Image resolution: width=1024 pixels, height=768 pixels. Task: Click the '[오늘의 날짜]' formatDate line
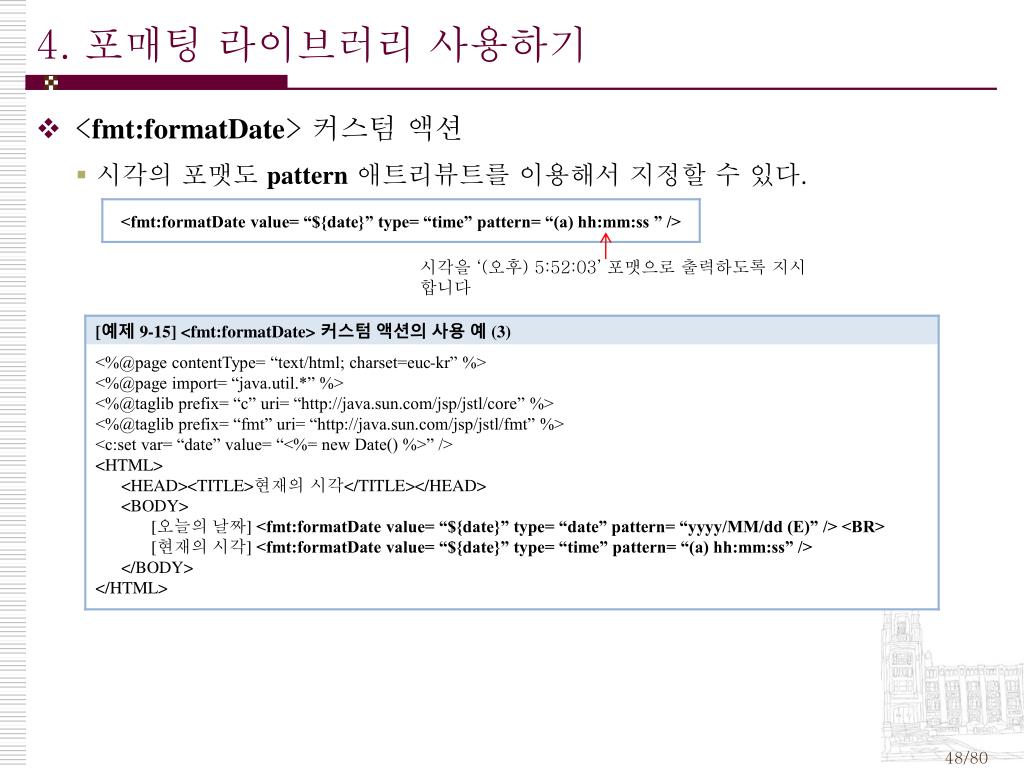point(518,526)
